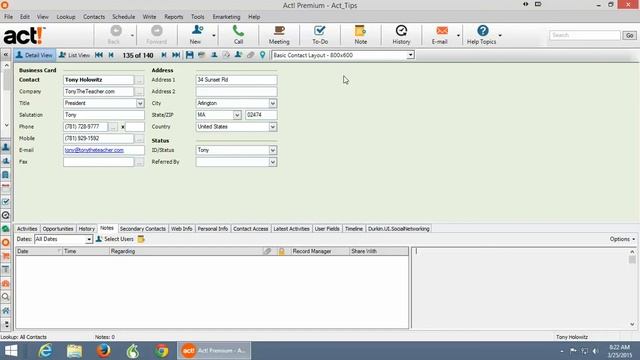The image size is (640, 360).
Task: Click the Call phone icon
Action: click(x=238, y=35)
